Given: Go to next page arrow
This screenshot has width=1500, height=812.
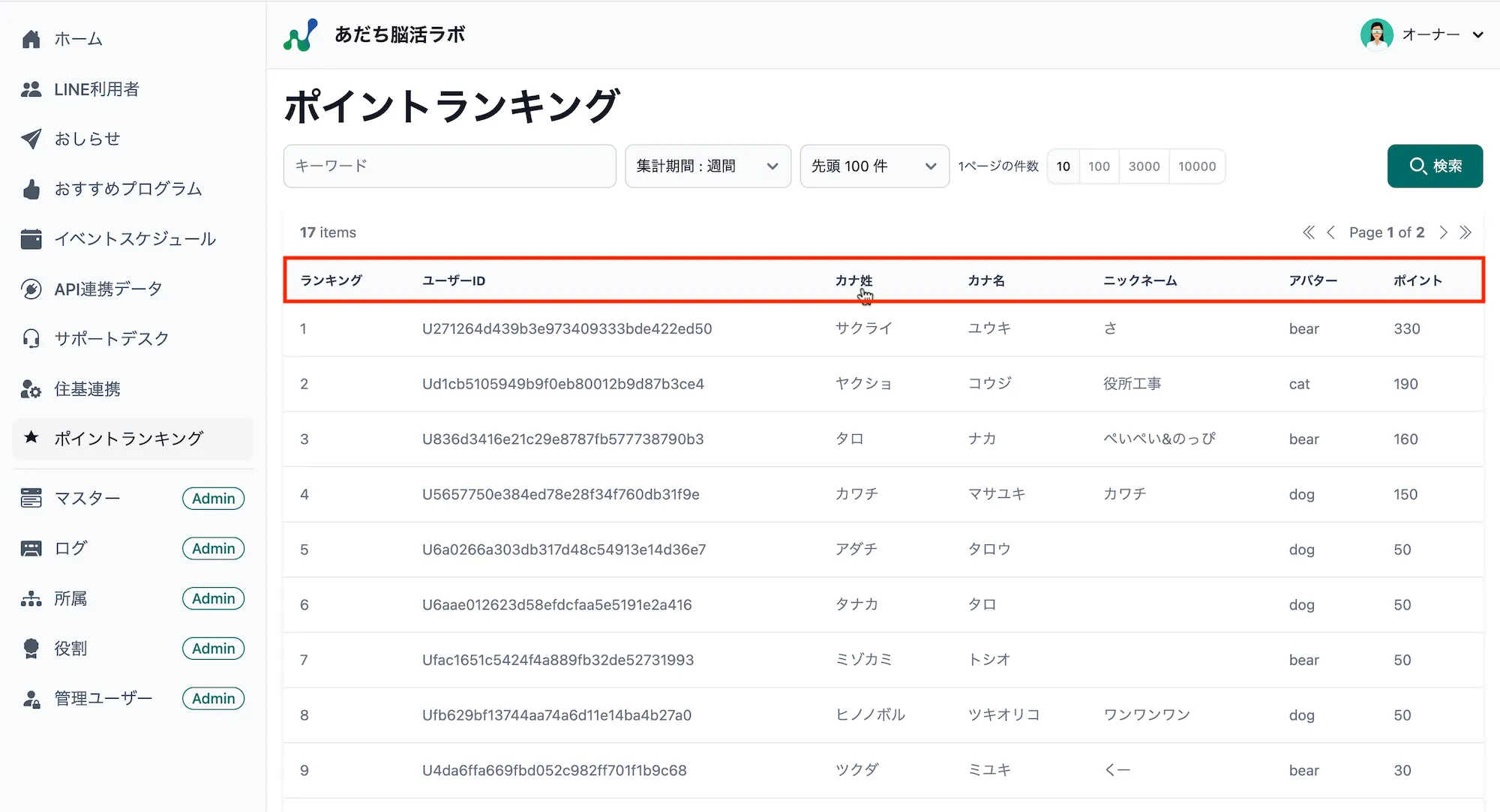Looking at the screenshot, I should click(x=1443, y=232).
